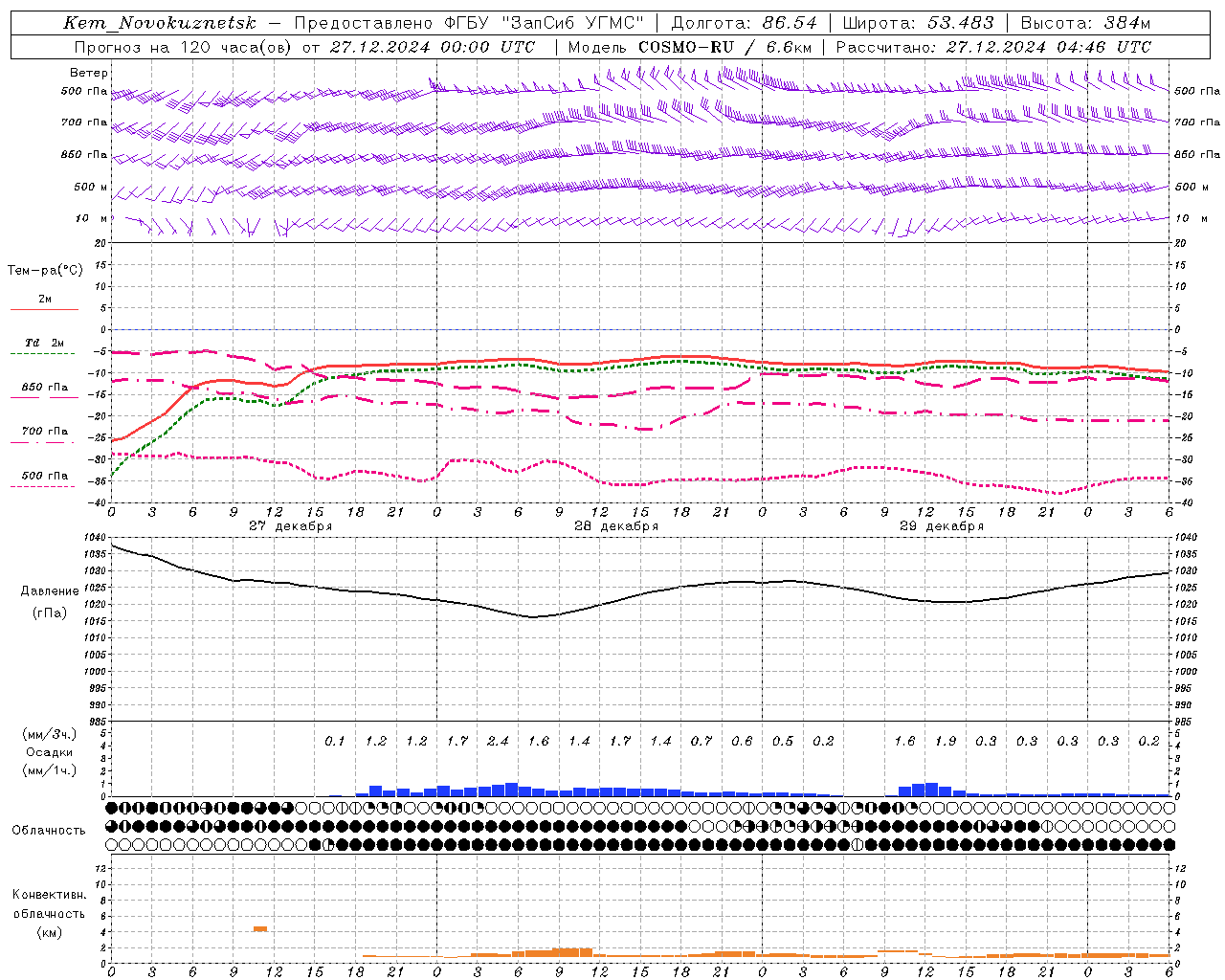Click the 1.9 precipitation value

[x=946, y=741]
